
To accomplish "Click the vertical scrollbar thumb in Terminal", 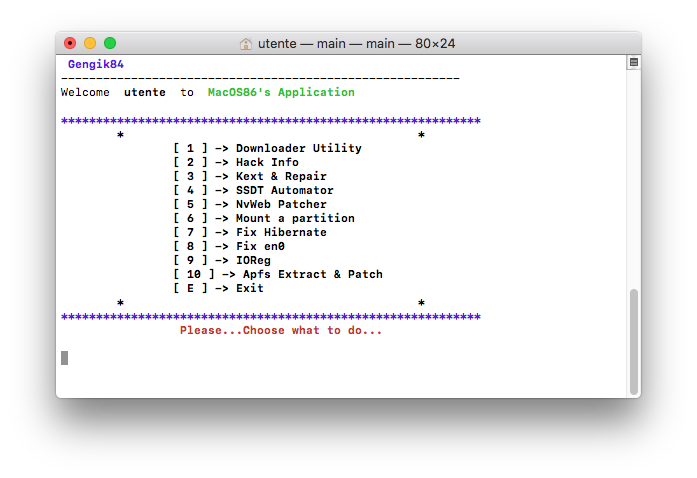I will [634, 341].
